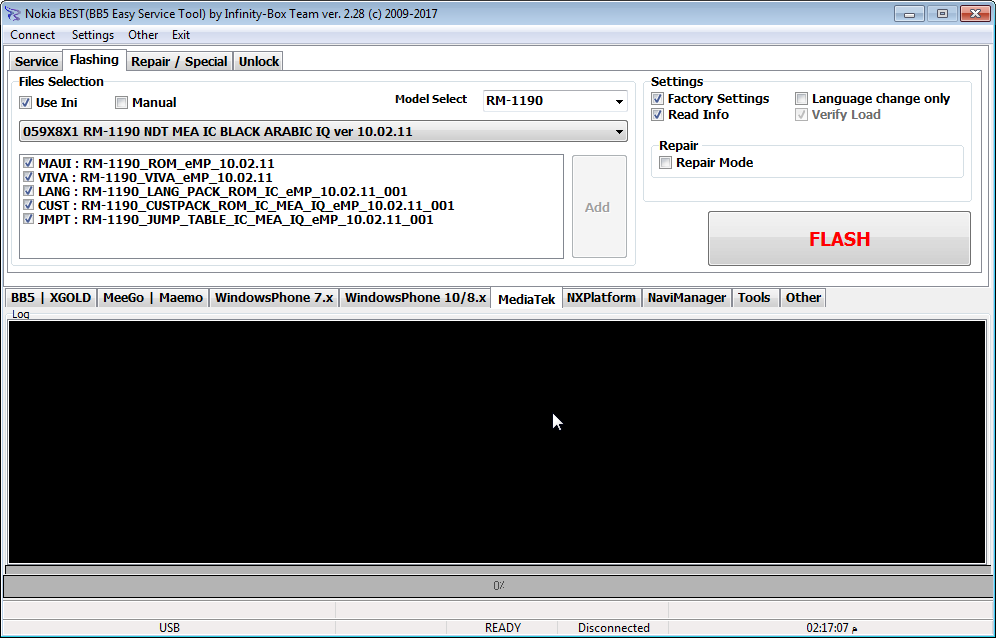
Task: Minimize the Nokia BEST window
Action: pyautogui.click(x=910, y=13)
